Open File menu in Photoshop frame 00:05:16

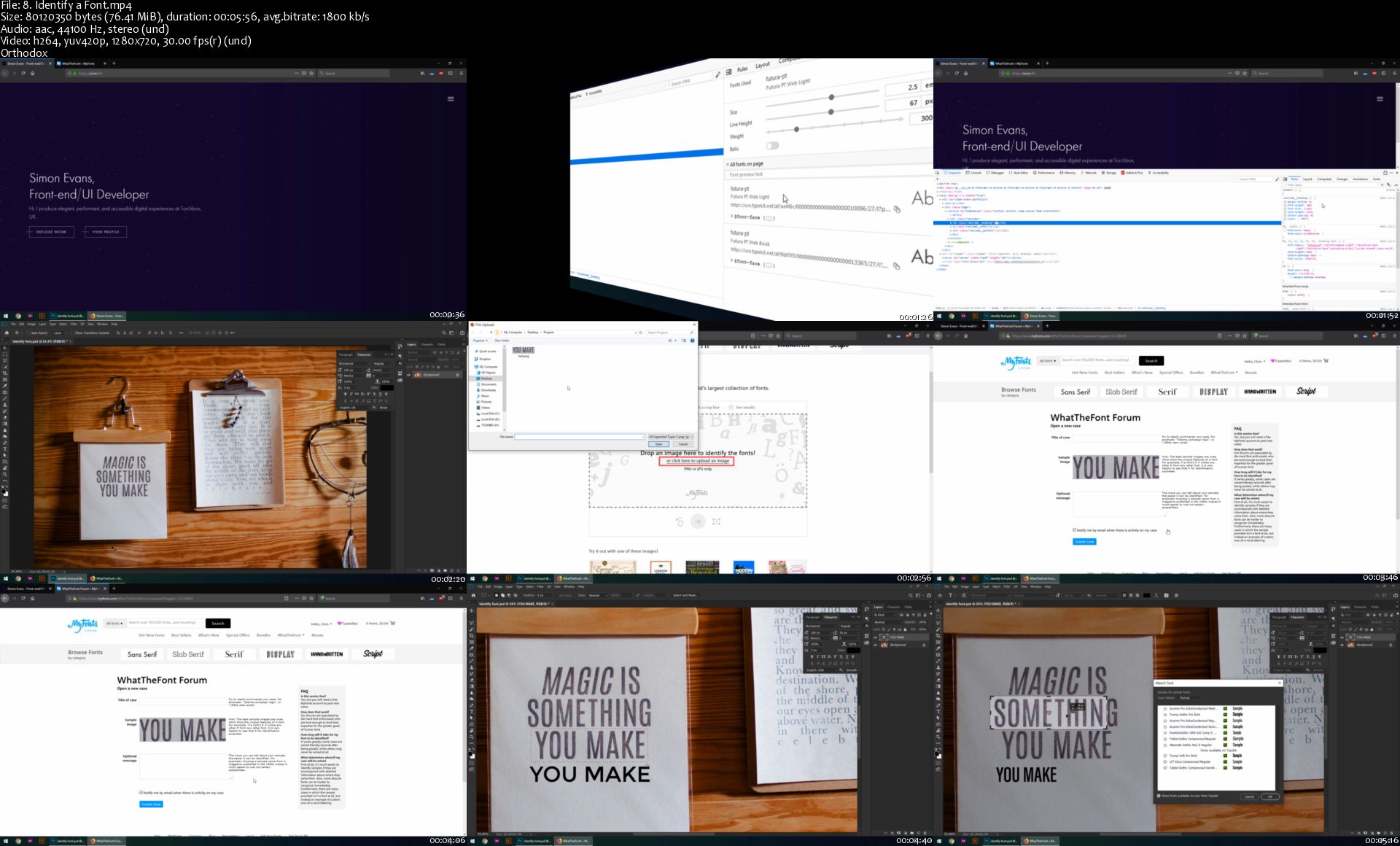946,586
